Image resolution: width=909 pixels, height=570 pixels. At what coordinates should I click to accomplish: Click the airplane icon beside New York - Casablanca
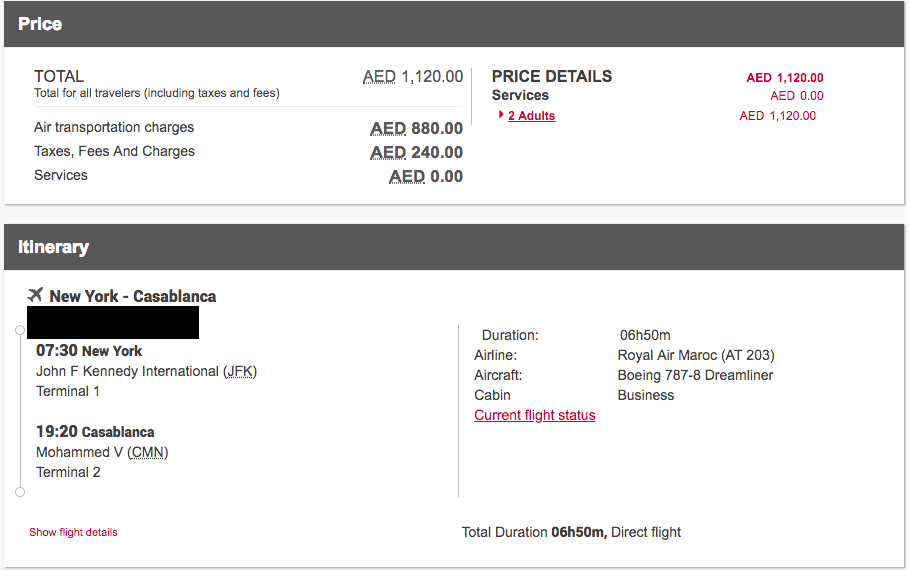[x=35, y=295]
